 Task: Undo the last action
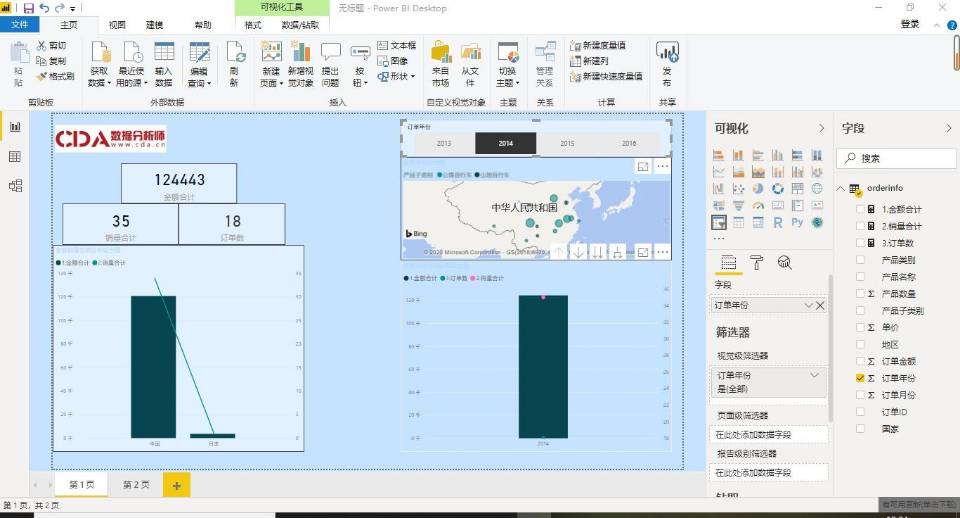pos(45,8)
